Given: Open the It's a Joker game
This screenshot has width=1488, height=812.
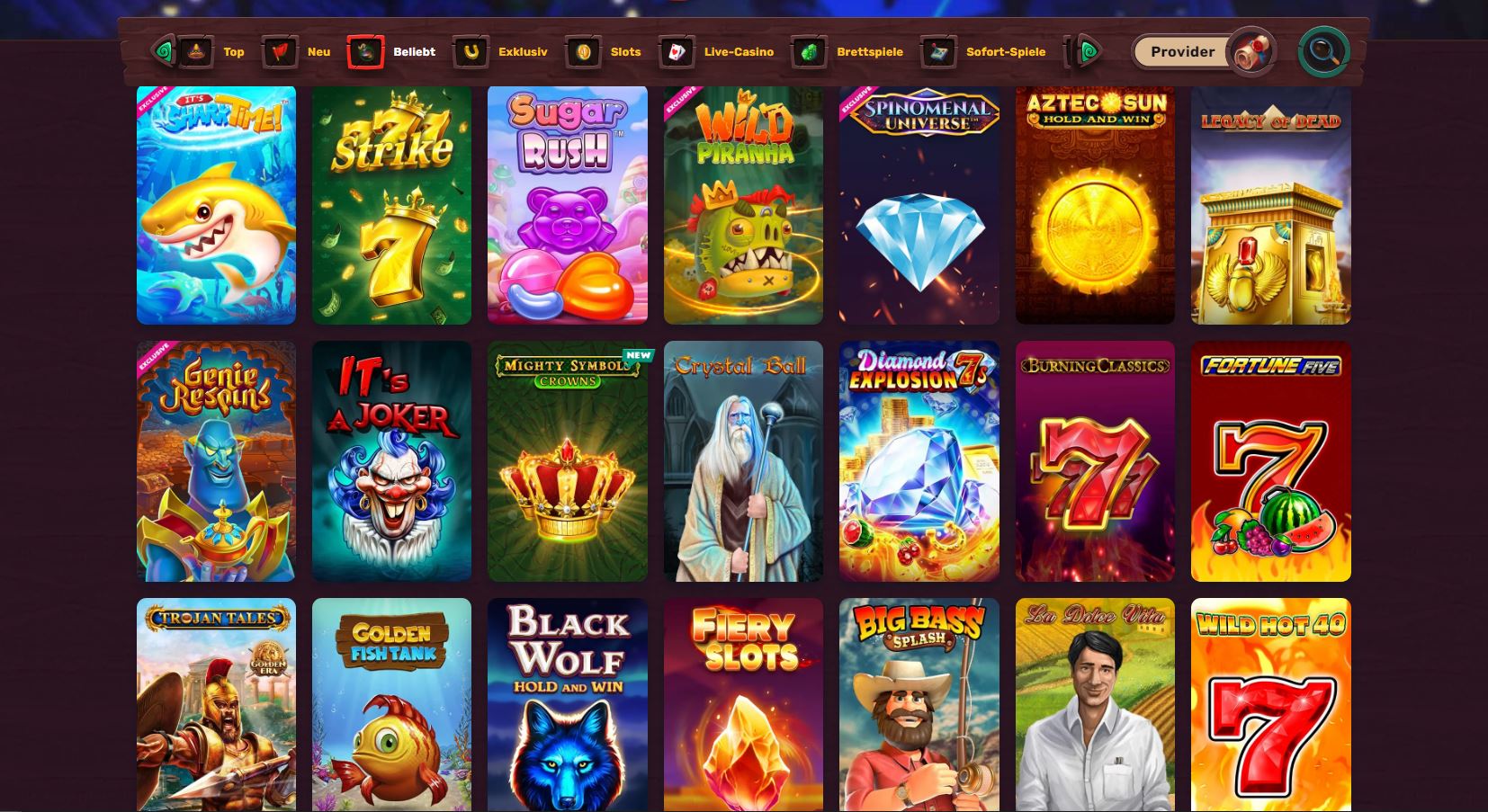Looking at the screenshot, I should (391, 461).
